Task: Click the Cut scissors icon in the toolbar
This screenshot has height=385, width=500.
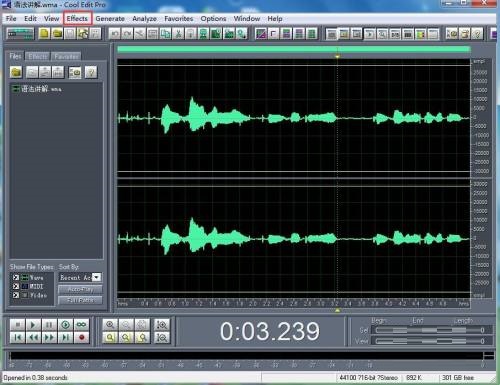Action: pos(178,34)
